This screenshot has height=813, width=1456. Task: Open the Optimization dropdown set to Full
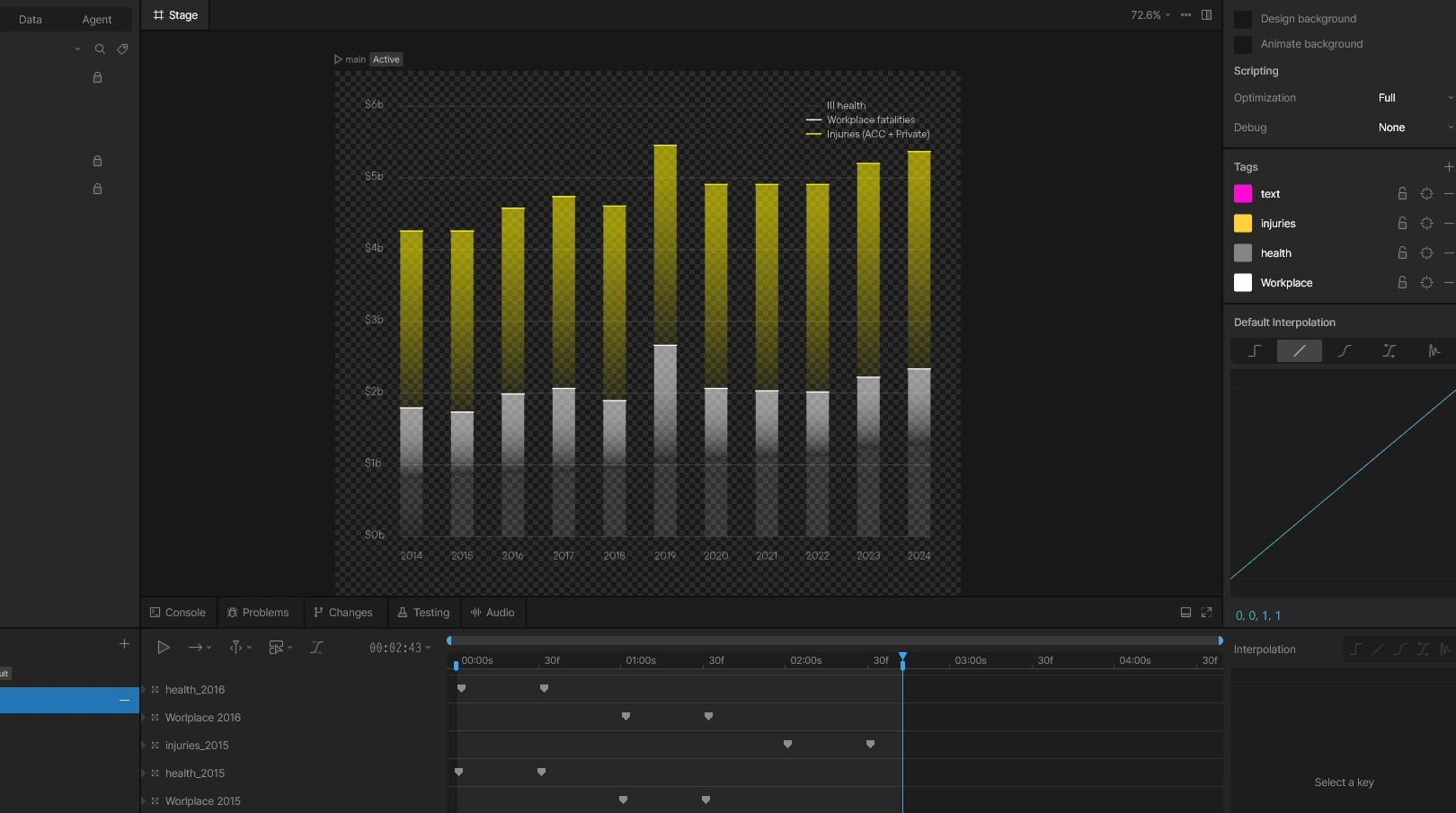[x=1415, y=98]
